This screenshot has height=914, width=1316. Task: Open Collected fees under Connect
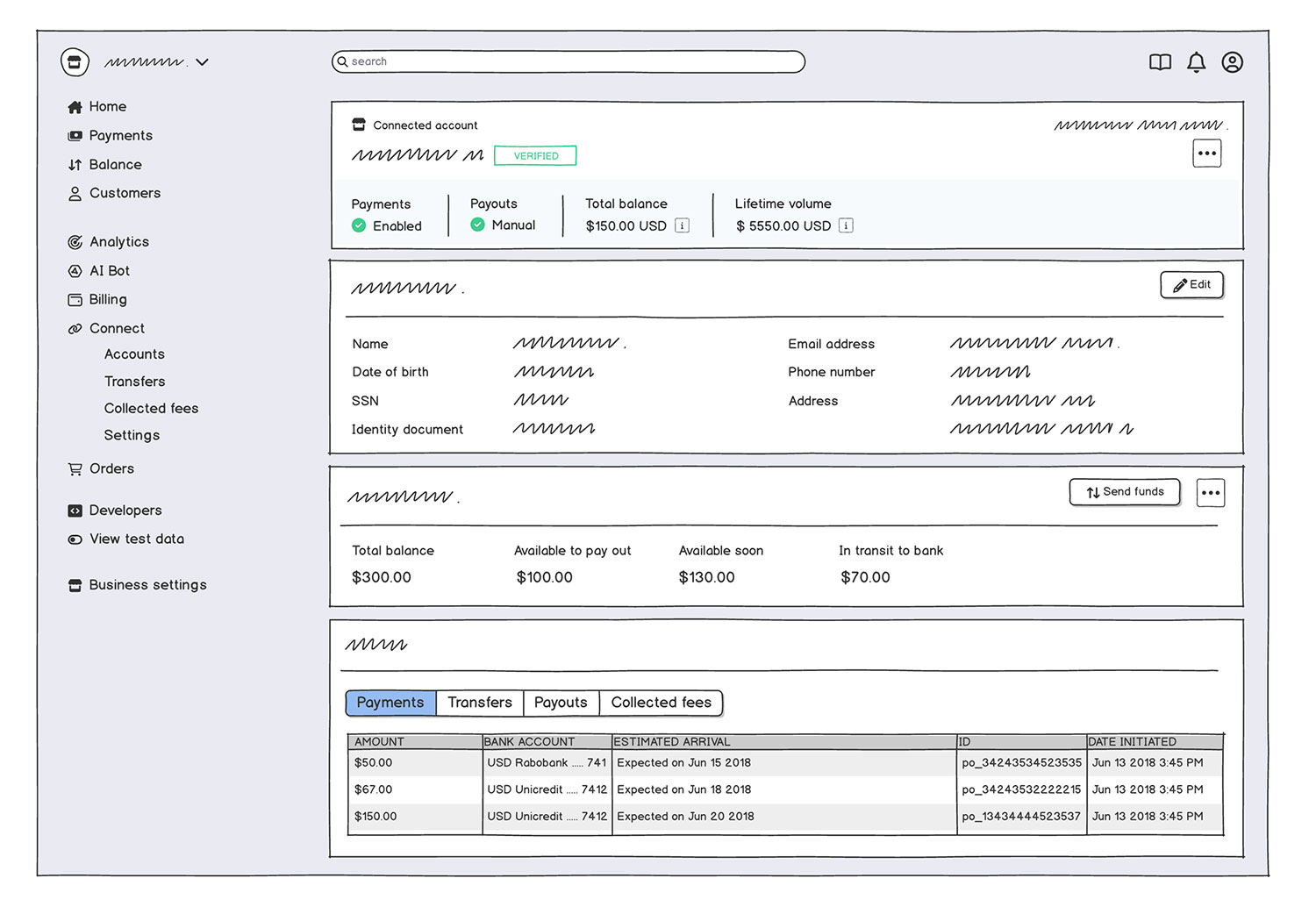pyautogui.click(x=151, y=409)
